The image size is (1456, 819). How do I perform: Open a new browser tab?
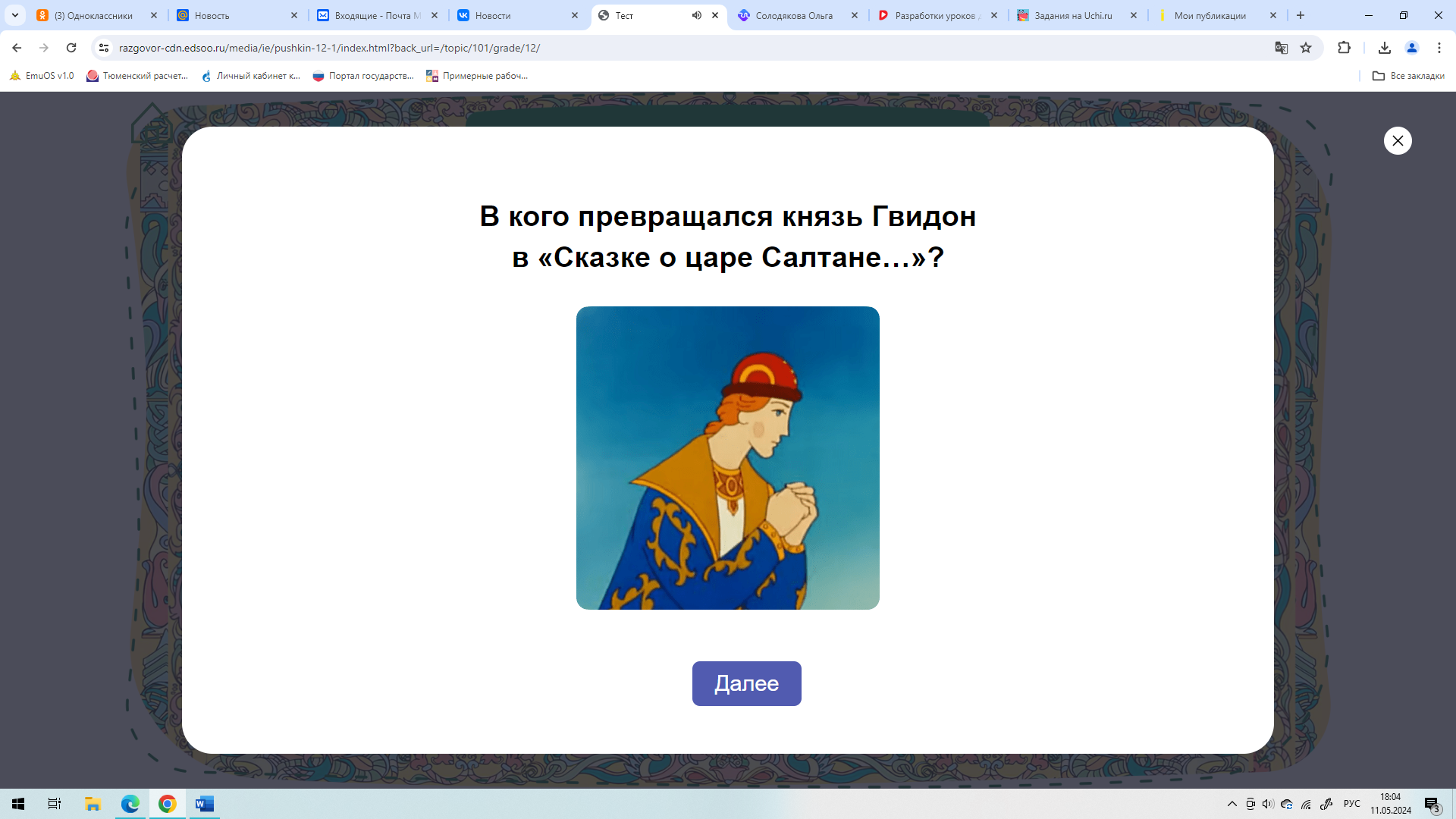(x=1301, y=15)
